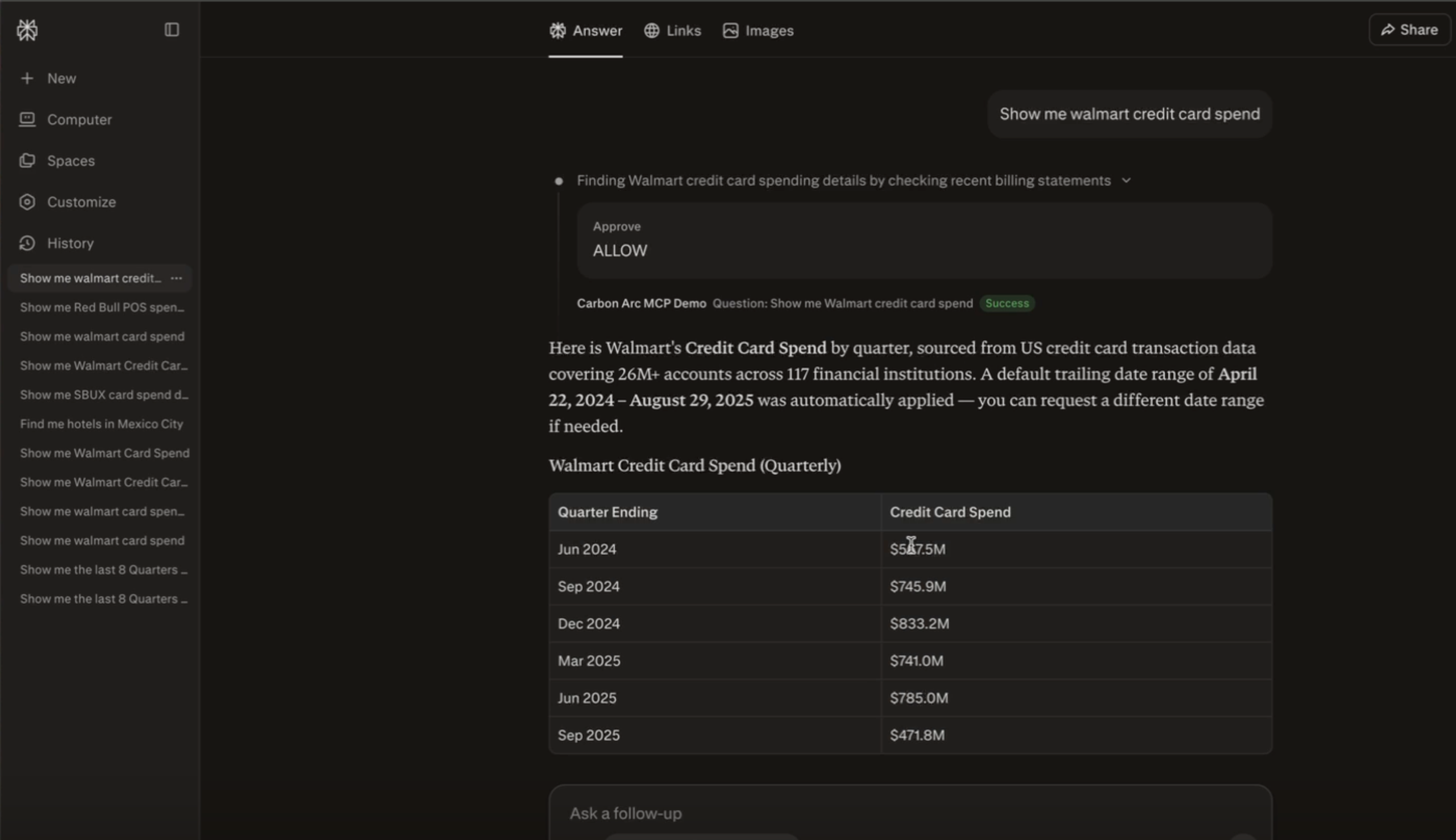Click the Answer tab logo icon
Screen dimensions: 1456x840
click(x=558, y=31)
